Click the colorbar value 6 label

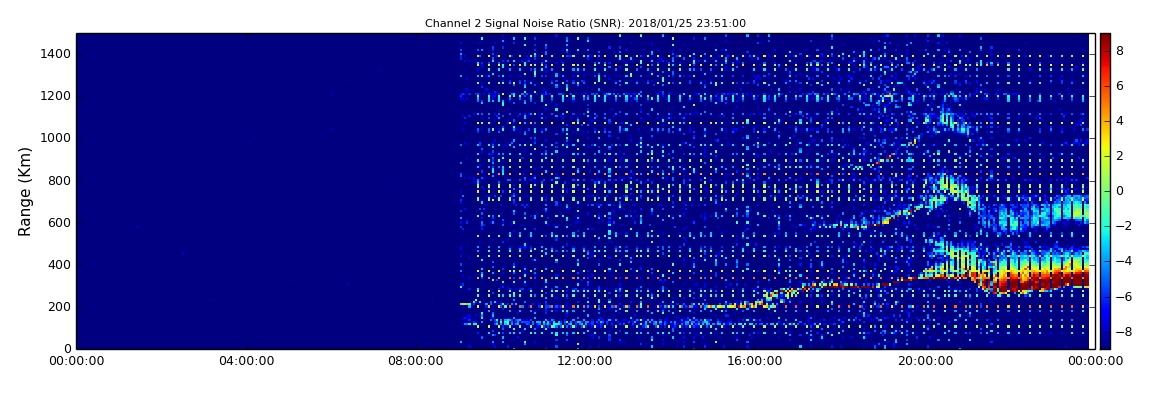coord(1120,86)
